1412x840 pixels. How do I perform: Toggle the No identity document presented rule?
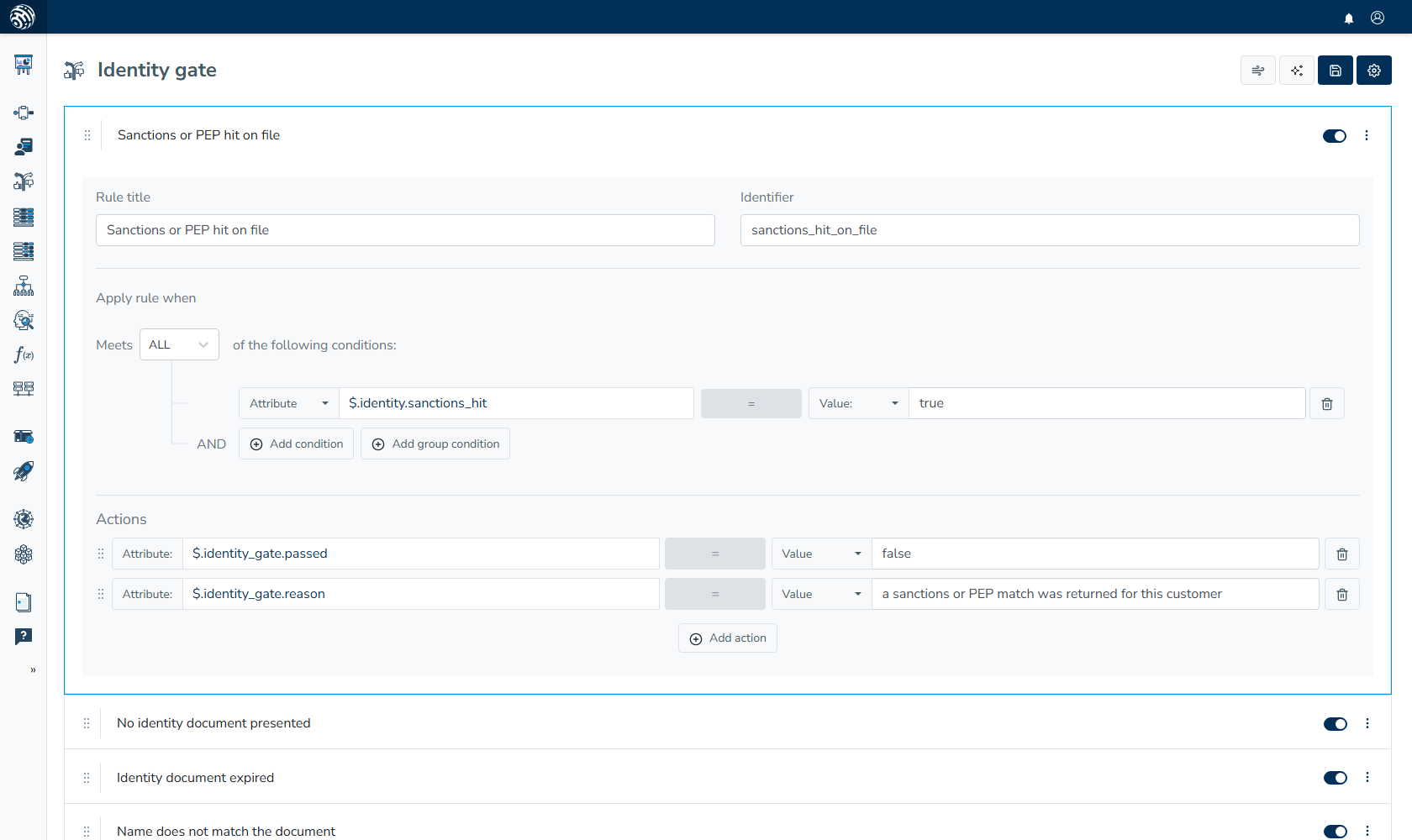click(1336, 724)
